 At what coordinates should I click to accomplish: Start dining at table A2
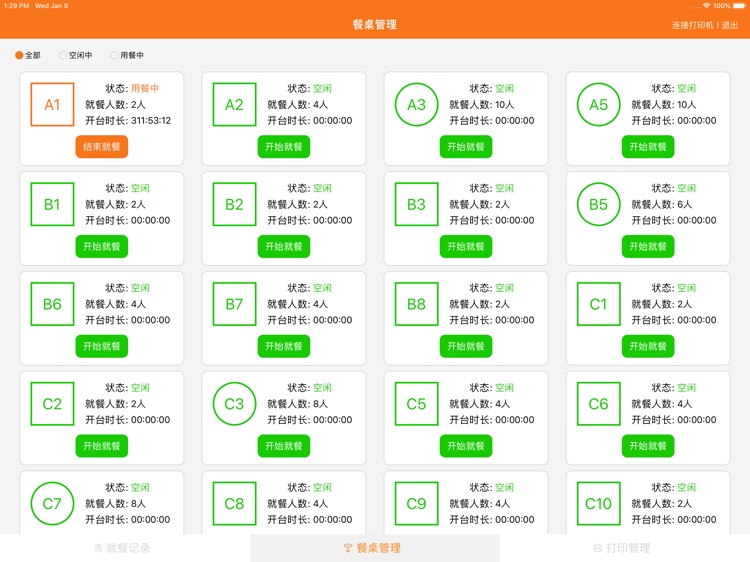284,147
